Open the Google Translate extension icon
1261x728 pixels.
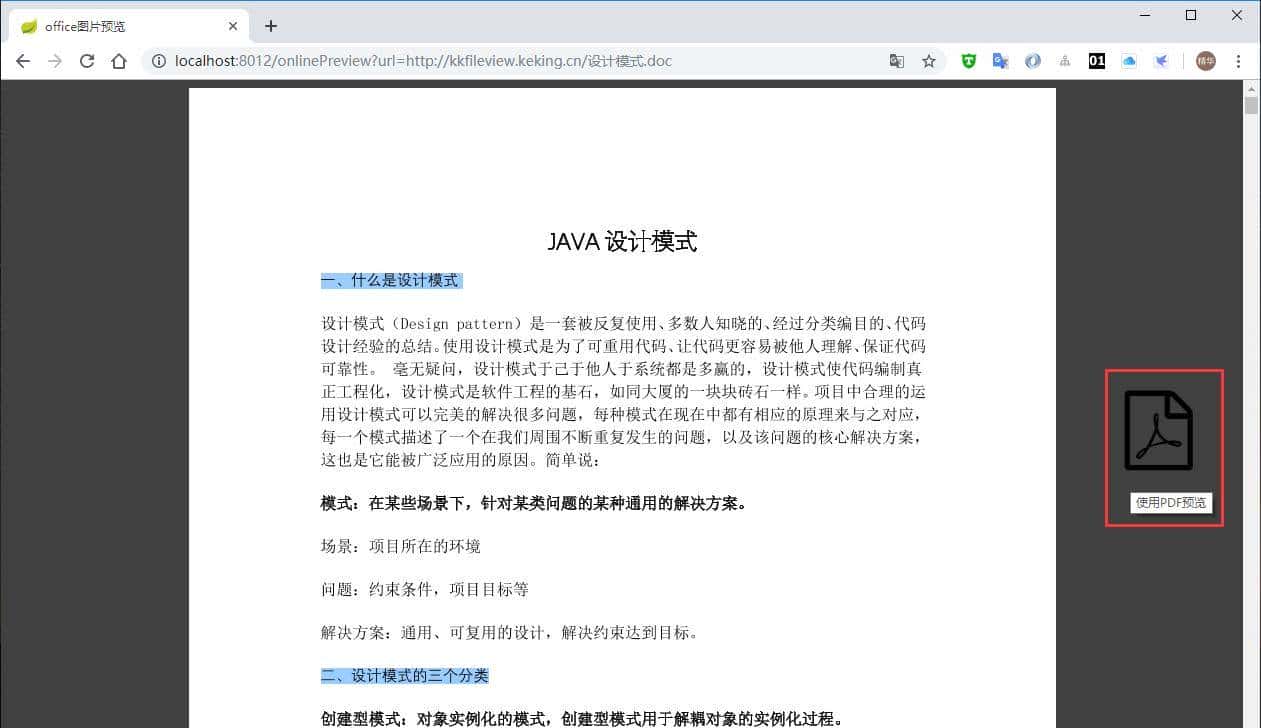[1000, 61]
